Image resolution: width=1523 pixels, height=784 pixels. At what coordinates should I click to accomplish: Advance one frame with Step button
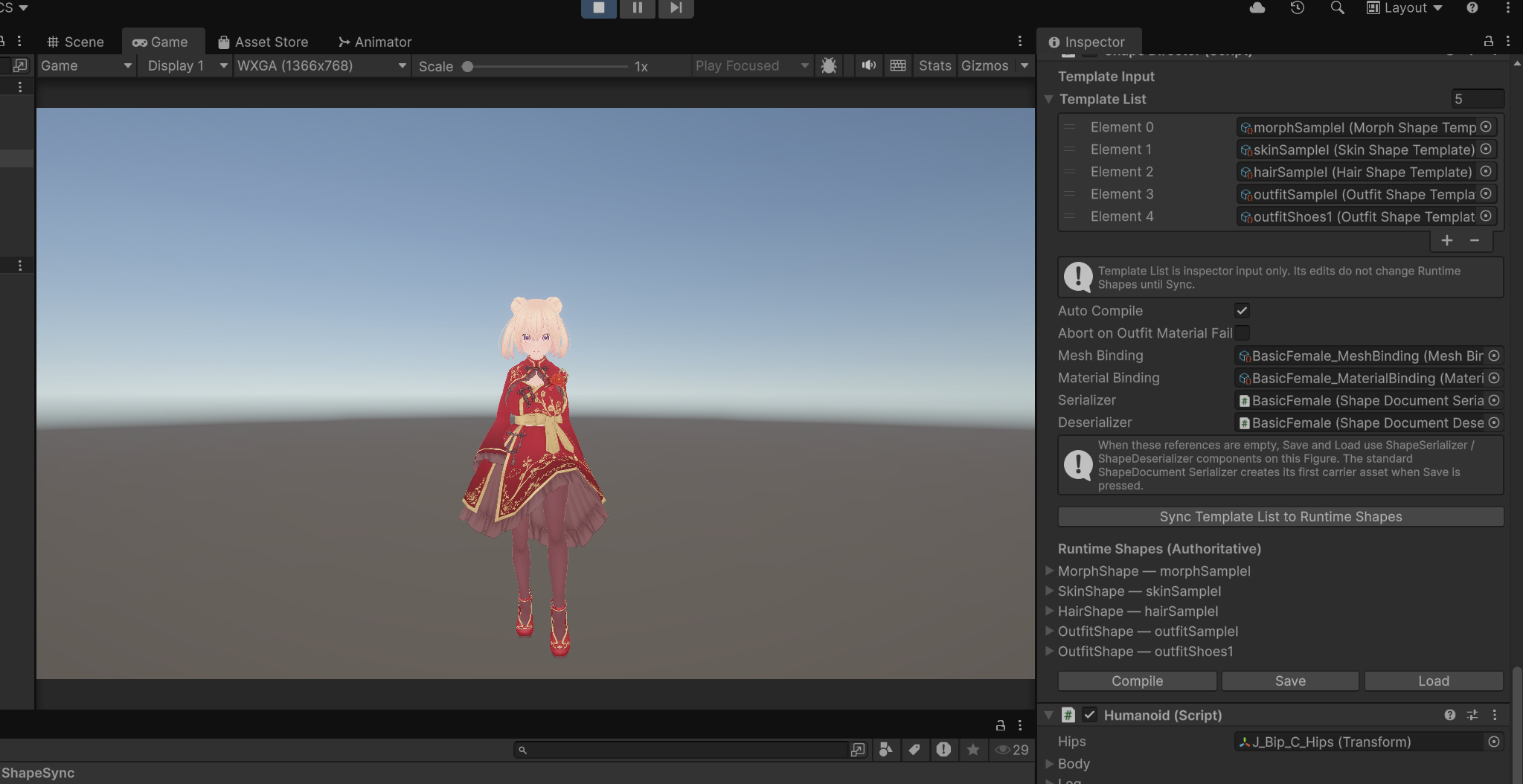tap(676, 7)
